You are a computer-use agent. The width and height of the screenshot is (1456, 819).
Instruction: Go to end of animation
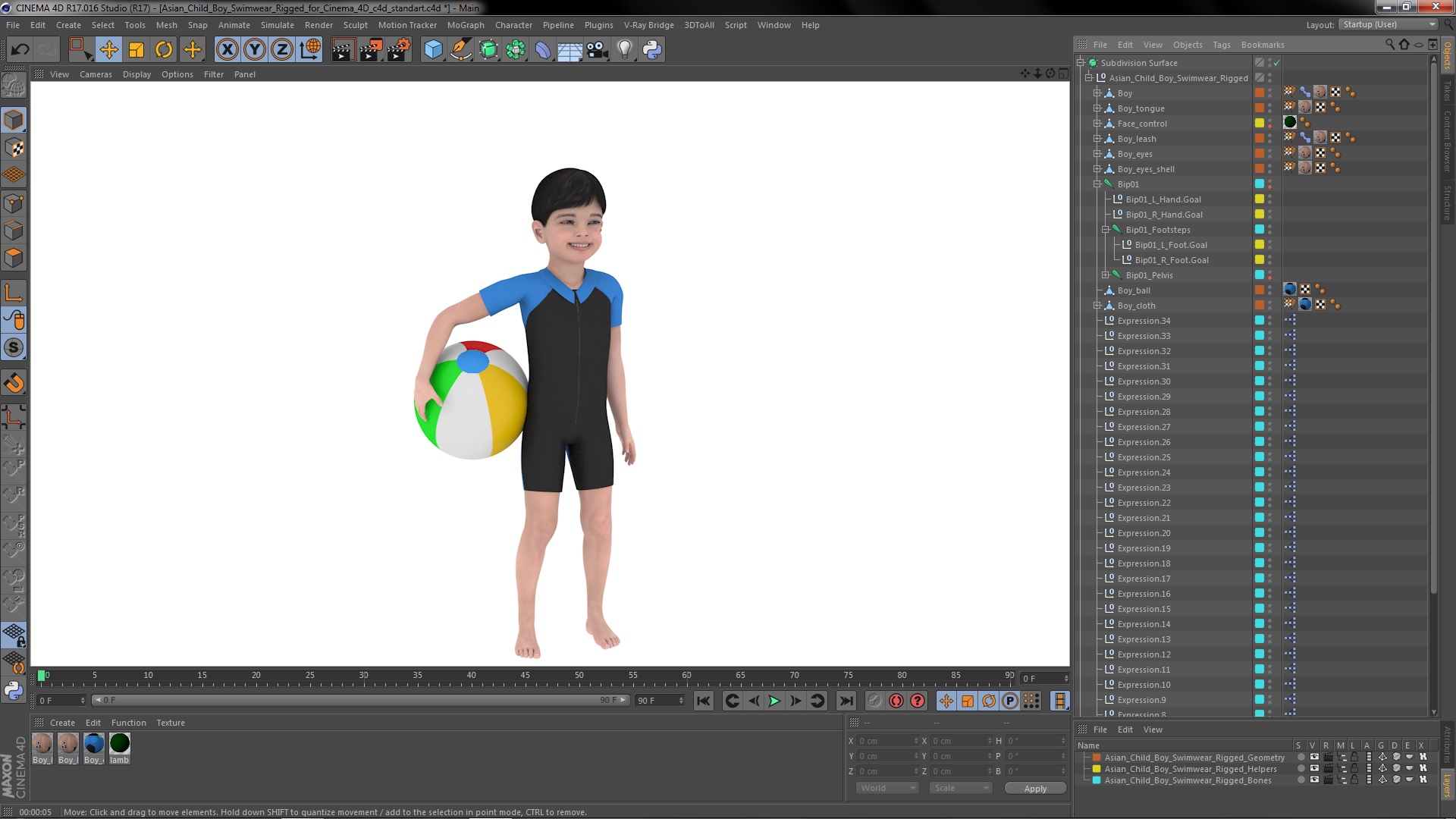point(846,701)
